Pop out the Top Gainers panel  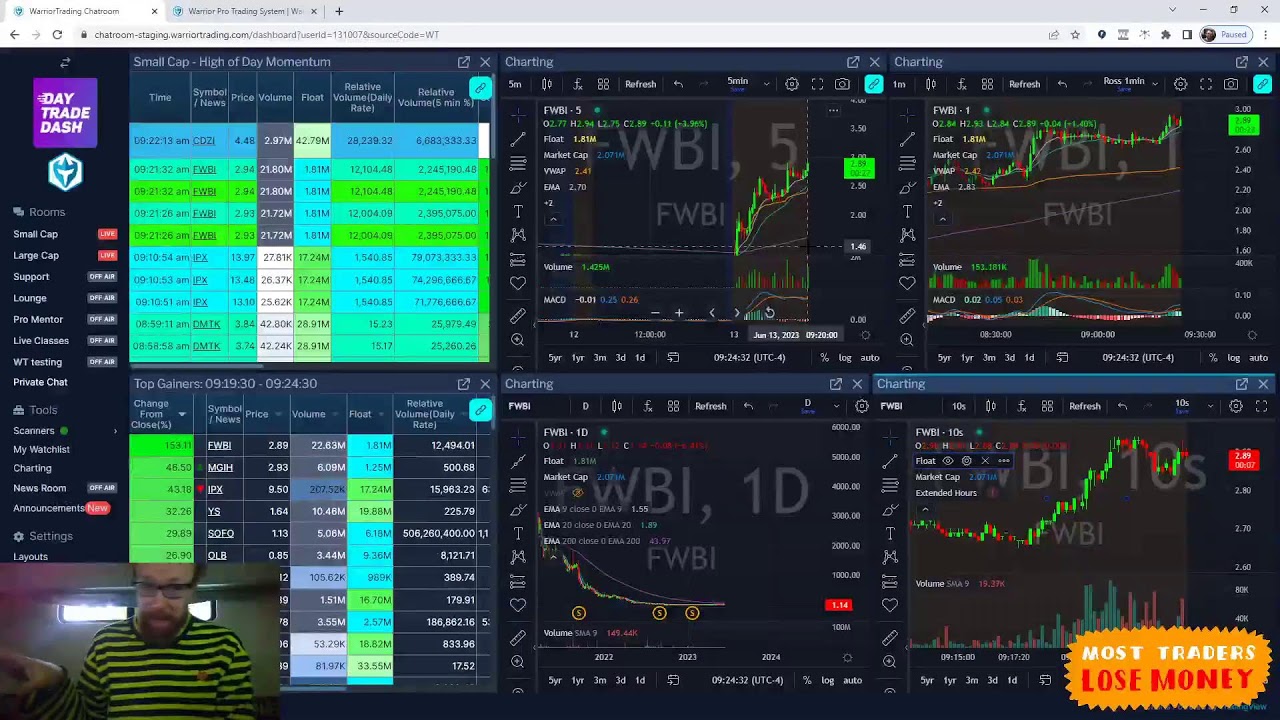(x=464, y=384)
